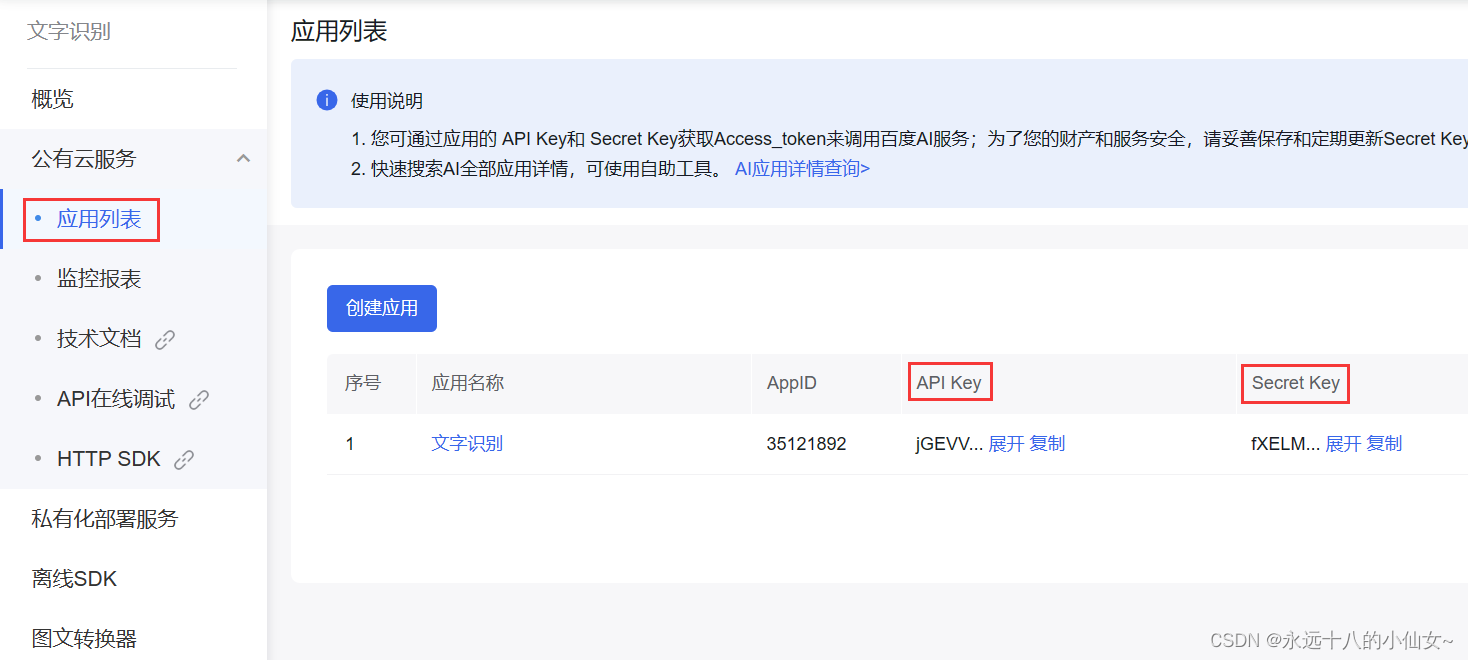Expand the API Key value with 展开
1468x660 pixels.
point(1006,444)
